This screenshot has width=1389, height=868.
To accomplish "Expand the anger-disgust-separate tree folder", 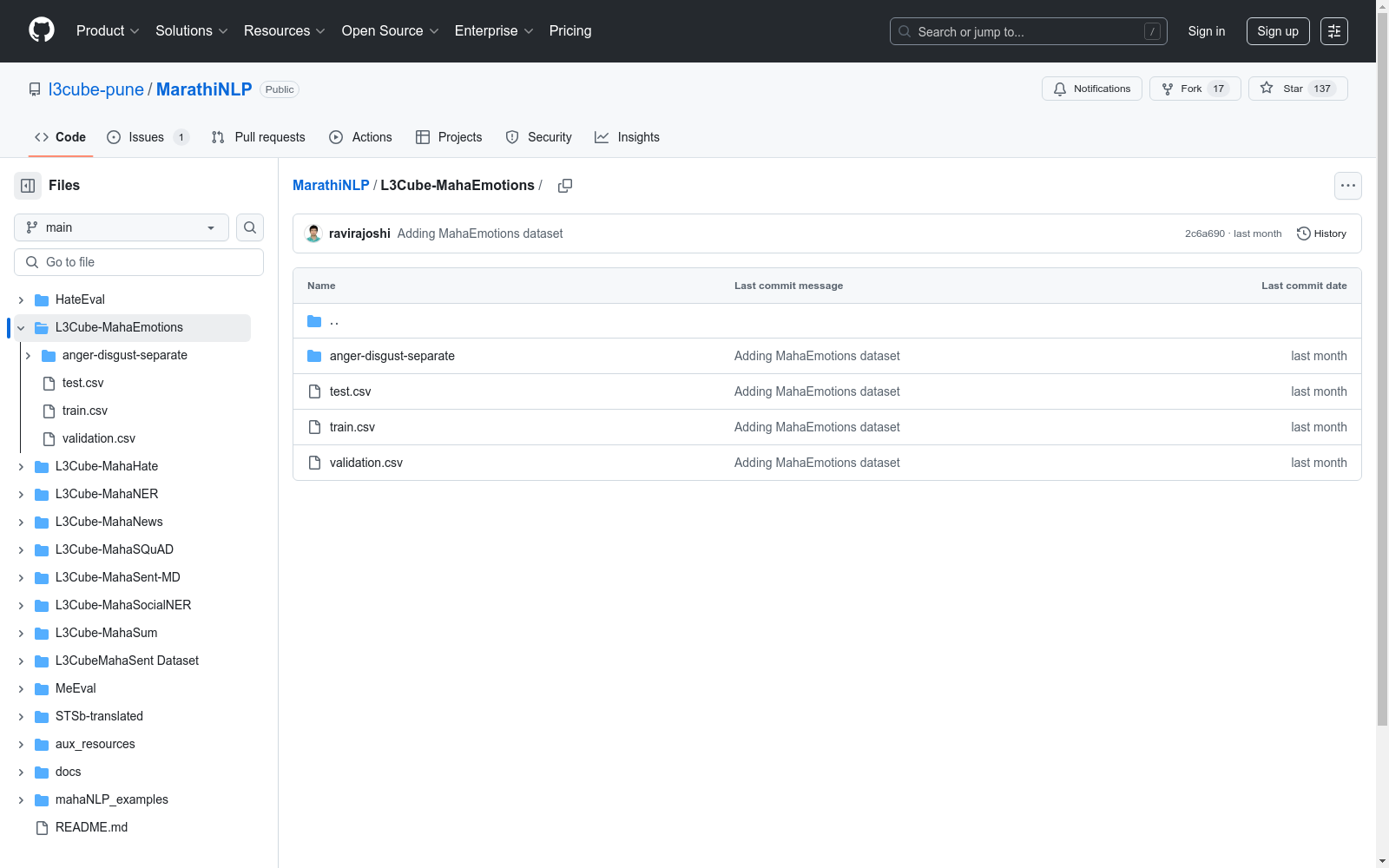I will coord(28,356).
